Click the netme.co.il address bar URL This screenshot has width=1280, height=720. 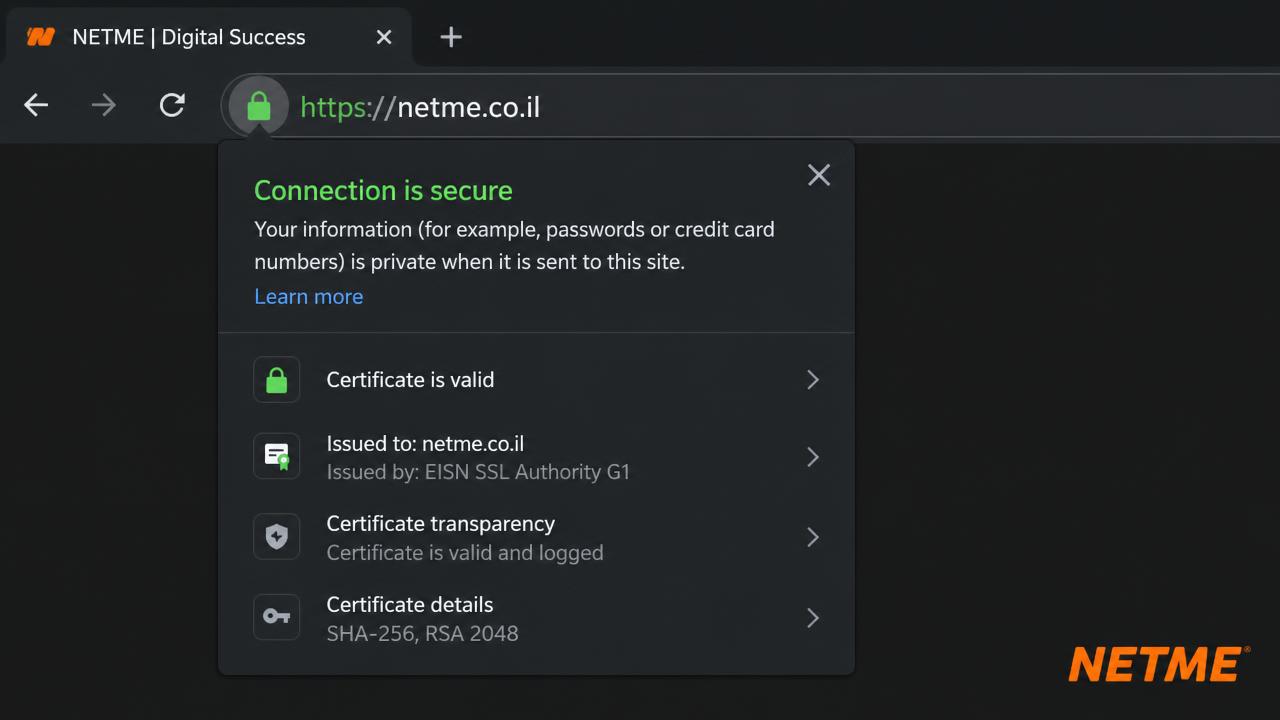pos(420,107)
